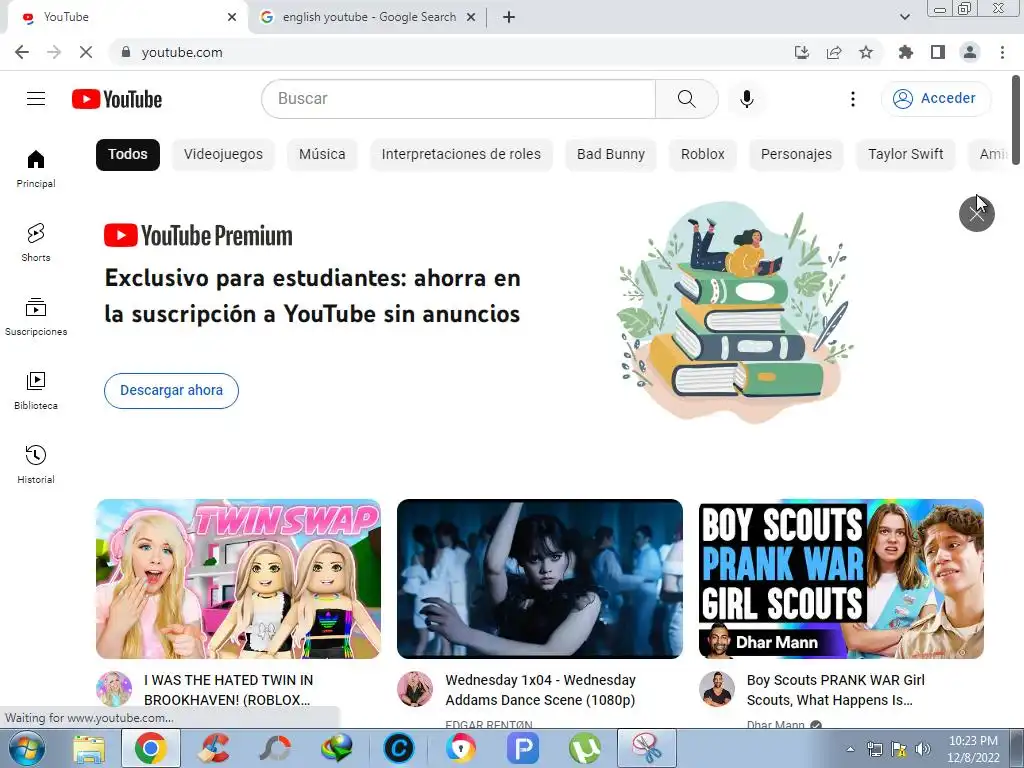Toggle Chrome side panel icon

[x=938, y=52]
